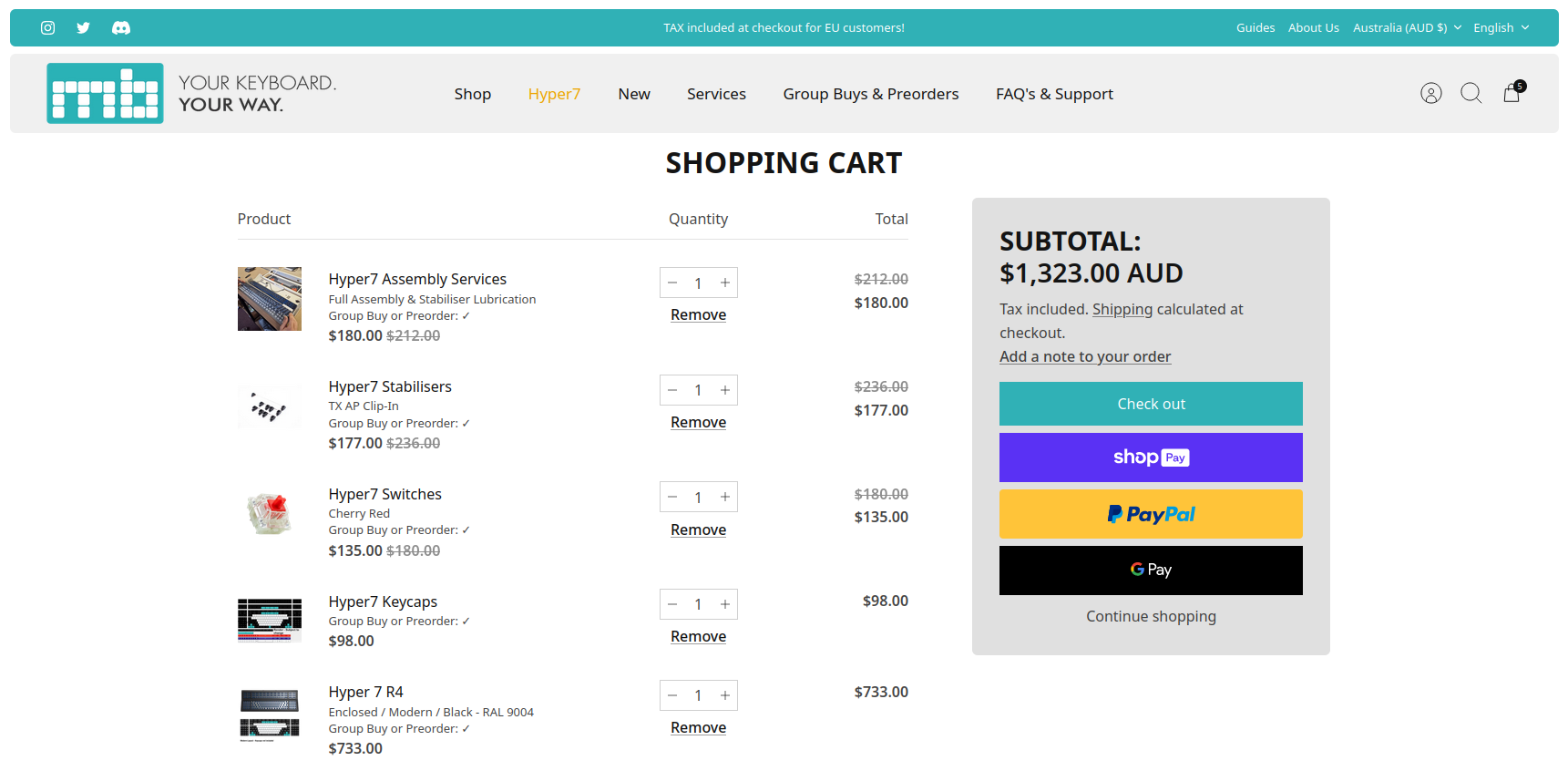
Task: Open the Hyper7 menu item
Action: point(554,94)
